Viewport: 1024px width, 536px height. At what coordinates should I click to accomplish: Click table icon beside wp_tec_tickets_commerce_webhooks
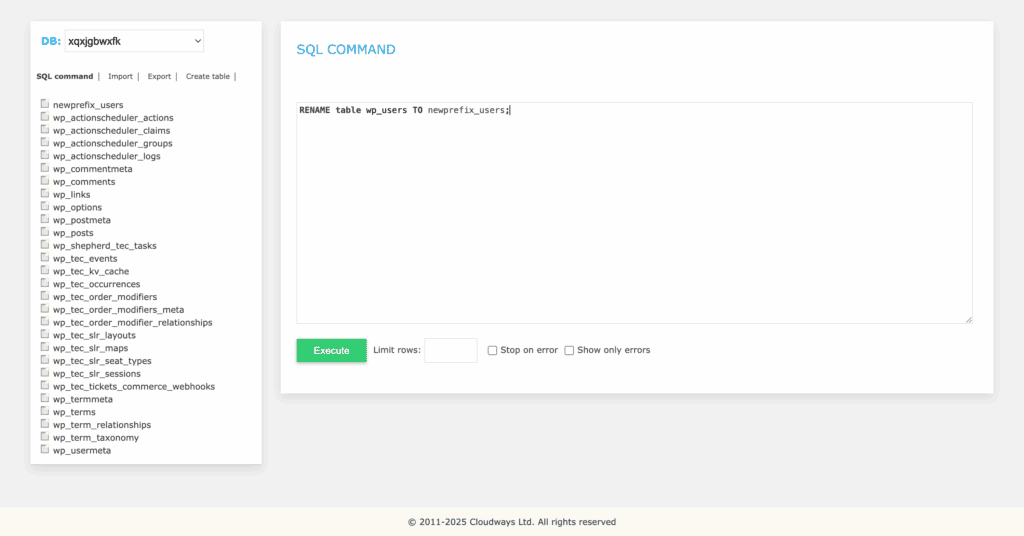point(44,385)
